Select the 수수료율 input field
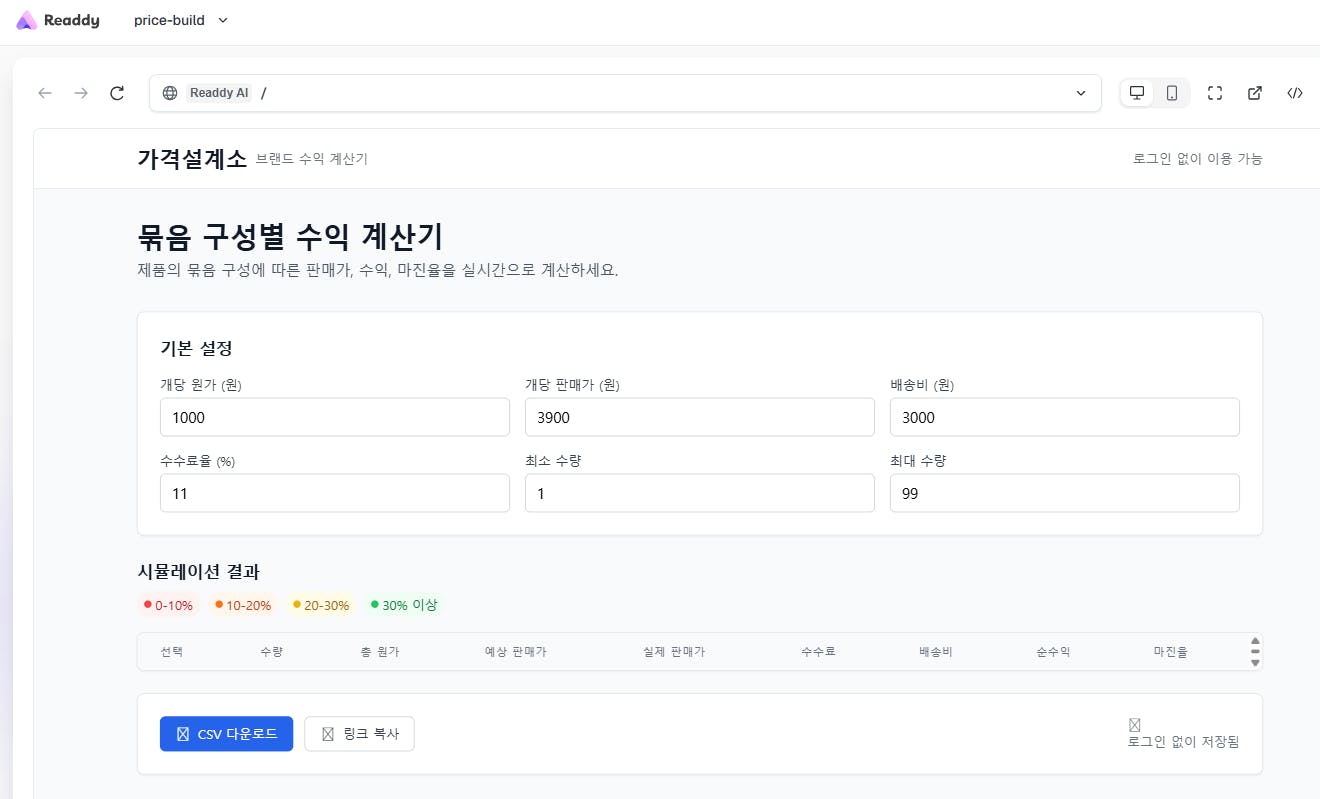This screenshot has width=1320, height=799. 334,493
